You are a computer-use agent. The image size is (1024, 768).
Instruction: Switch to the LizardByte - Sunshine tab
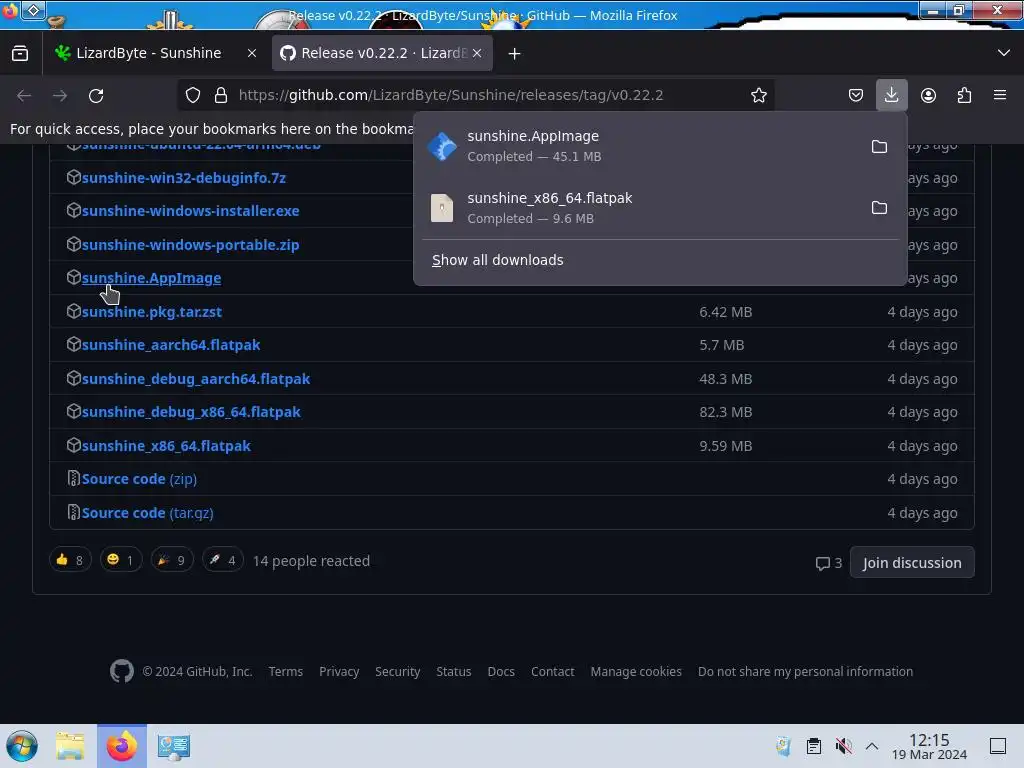(149, 53)
